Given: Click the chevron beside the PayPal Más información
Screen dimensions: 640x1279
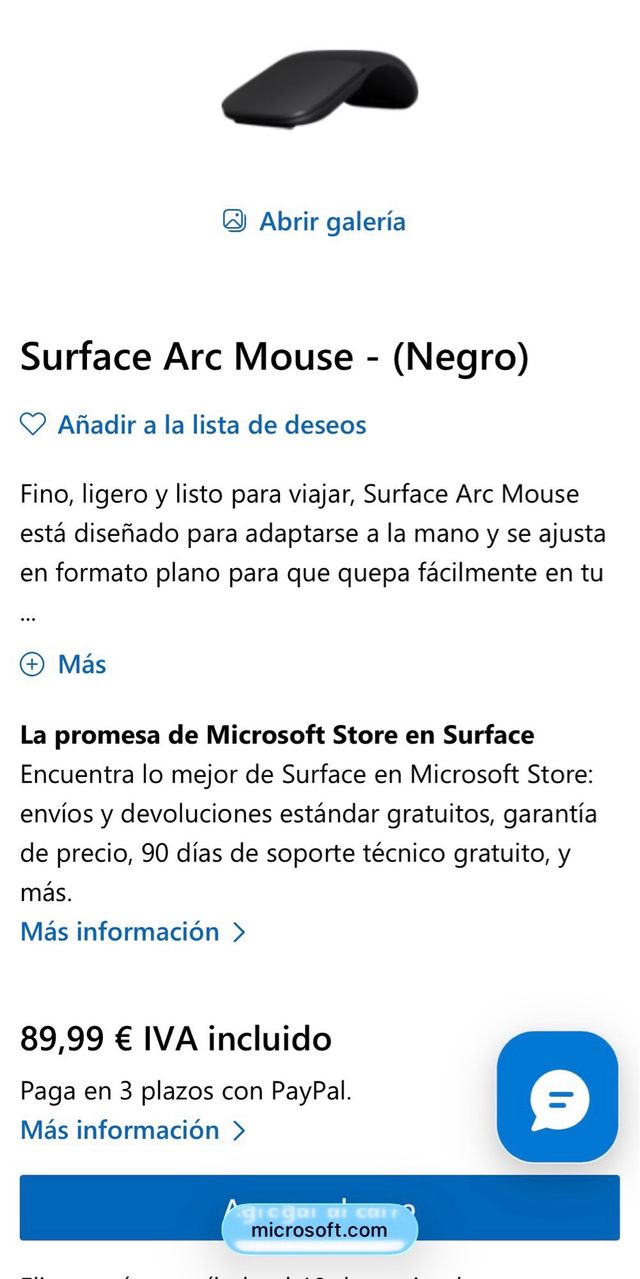Looking at the screenshot, I should pyautogui.click(x=239, y=1130).
